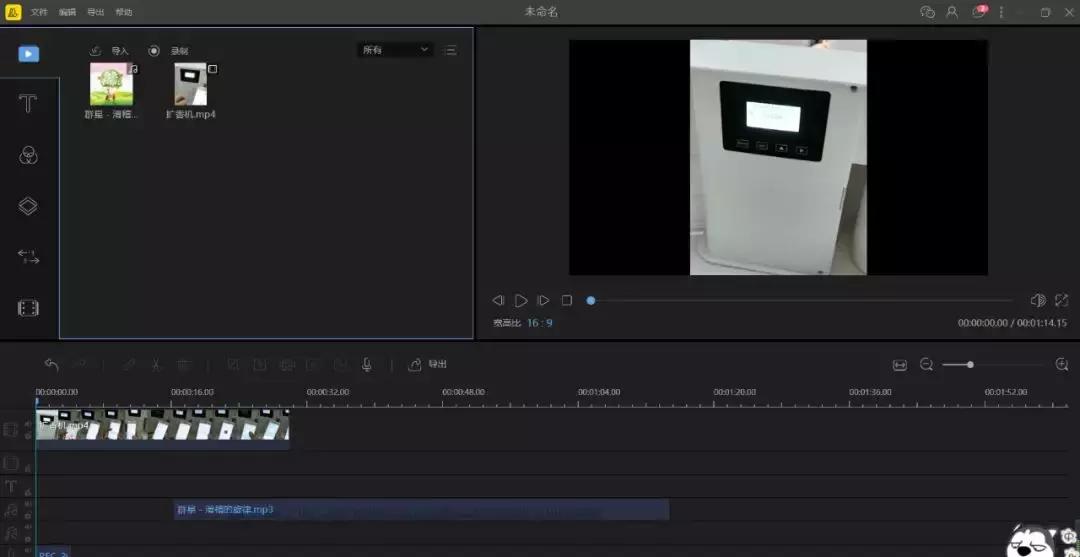This screenshot has width=1080, height=557.
Task: Toggle the list view of media library
Action: 450,50
